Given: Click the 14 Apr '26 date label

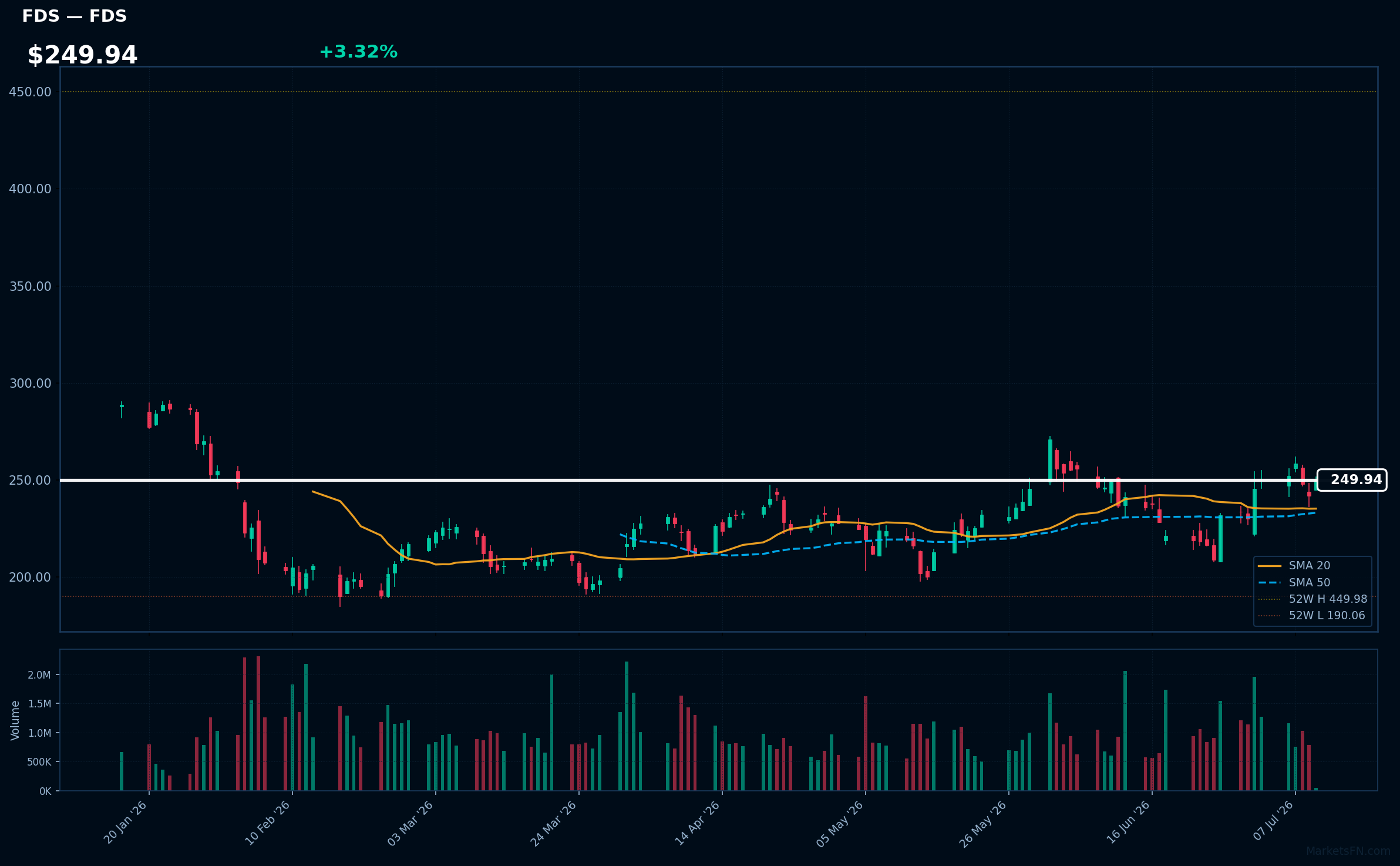Looking at the screenshot, I should [x=697, y=823].
